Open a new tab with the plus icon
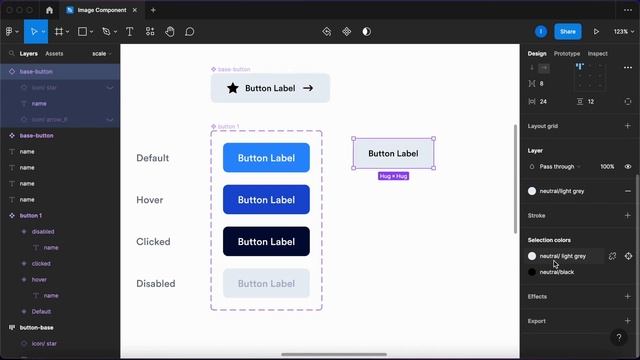The height and width of the screenshot is (360, 640). (x=153, y=10)
